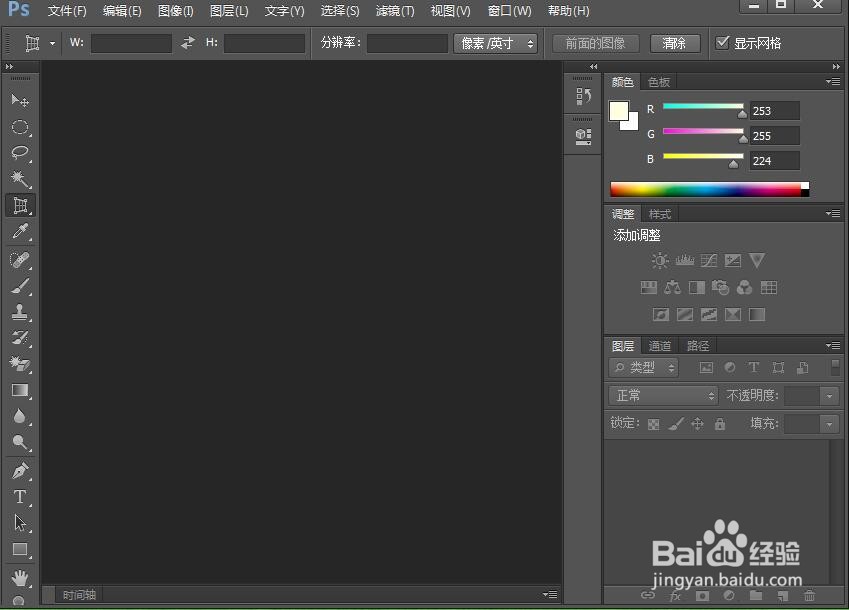Screen dimensions: 849x610
Task: Select the Clone Stamp tool
Action: tap(20, 312)
